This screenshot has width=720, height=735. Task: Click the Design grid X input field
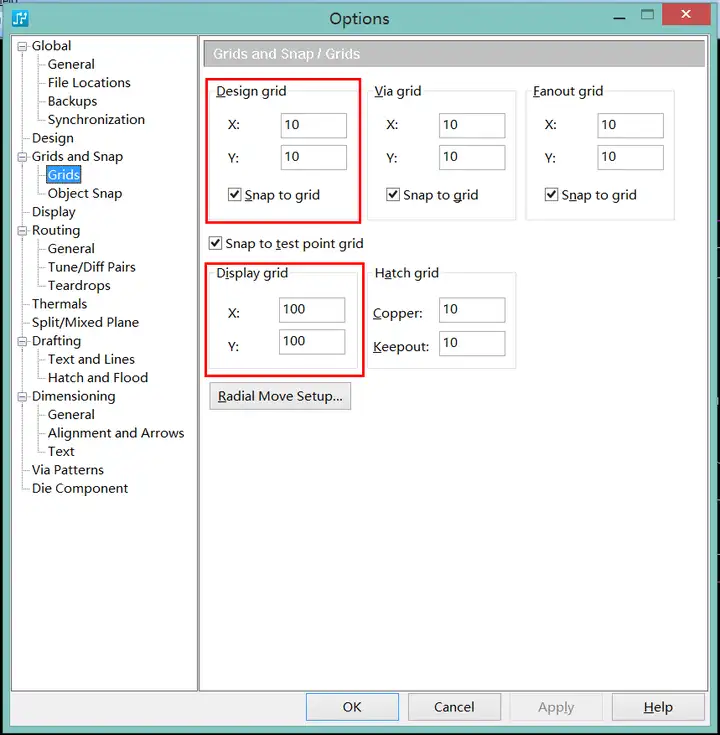click(x=314, y=125)
